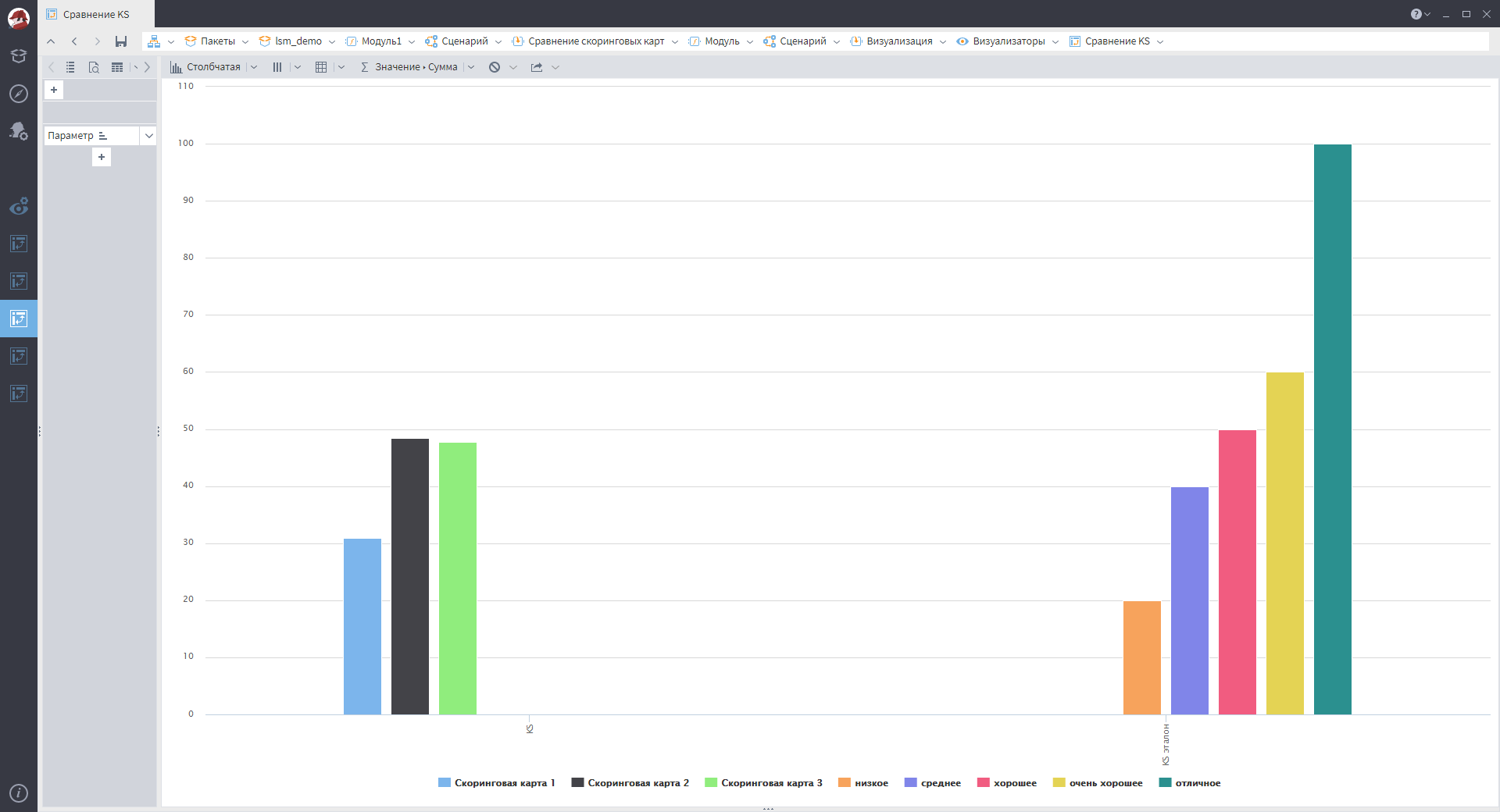Click the tall teal bar reaching 100
Viewport: 1500px width, 812px height.
point(1333,429)
